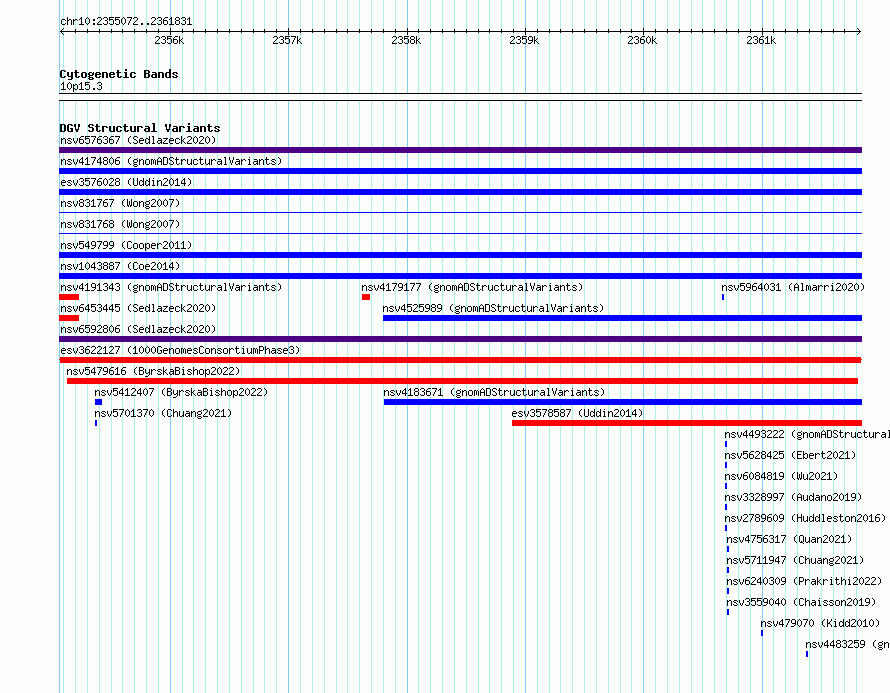Viewport: 890px width, 693px height.
Task: Click the 2358k position on ruler
Action: point(406,40)
